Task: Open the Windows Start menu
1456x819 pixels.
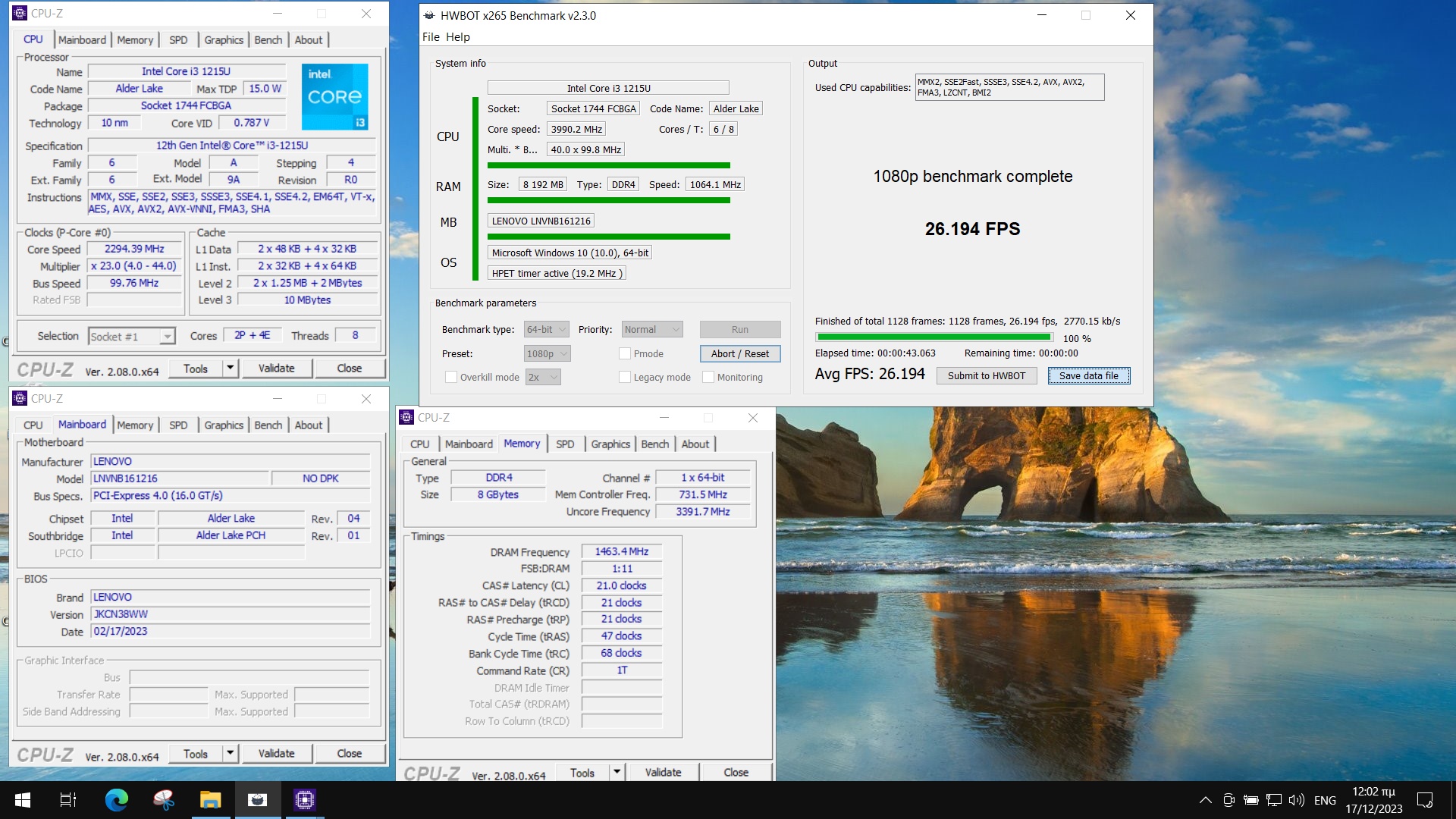Action: (23, 800)
